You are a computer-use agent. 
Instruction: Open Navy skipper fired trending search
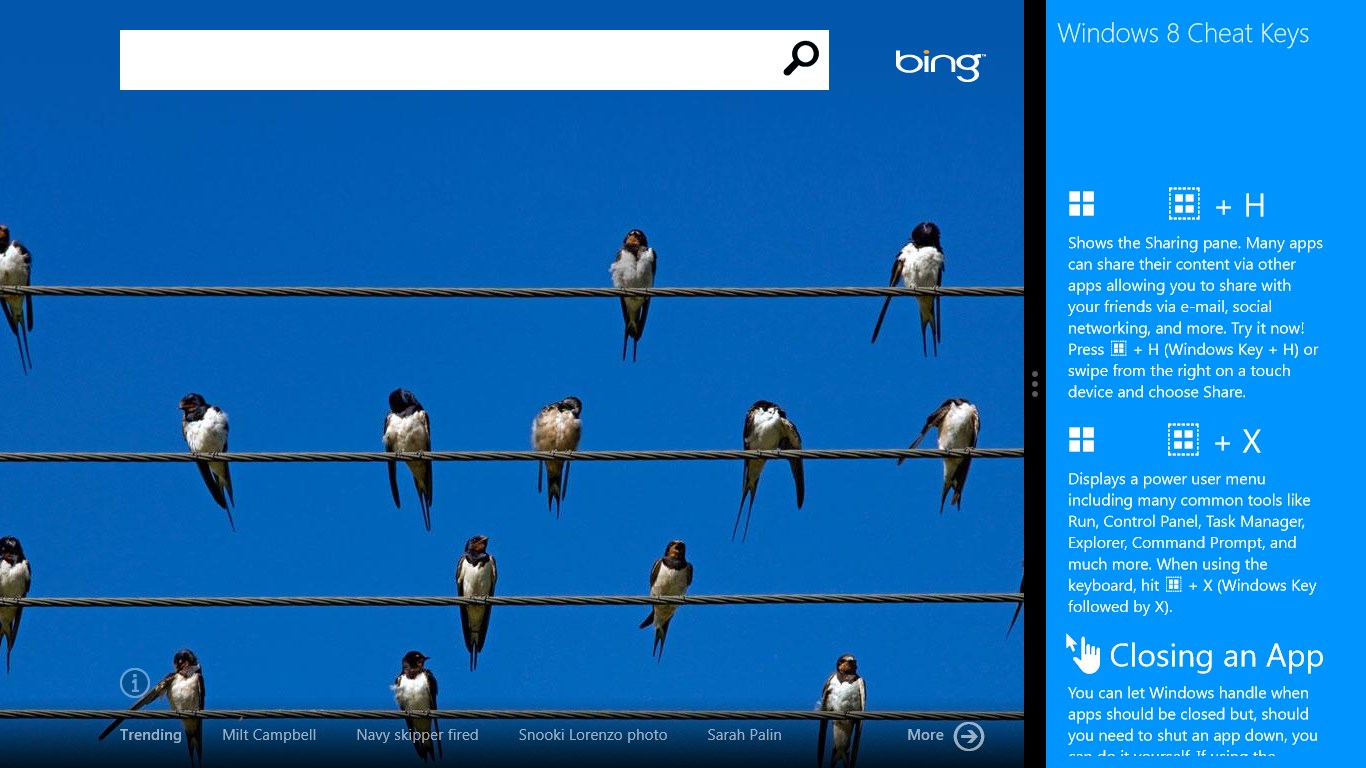(417, 735)
